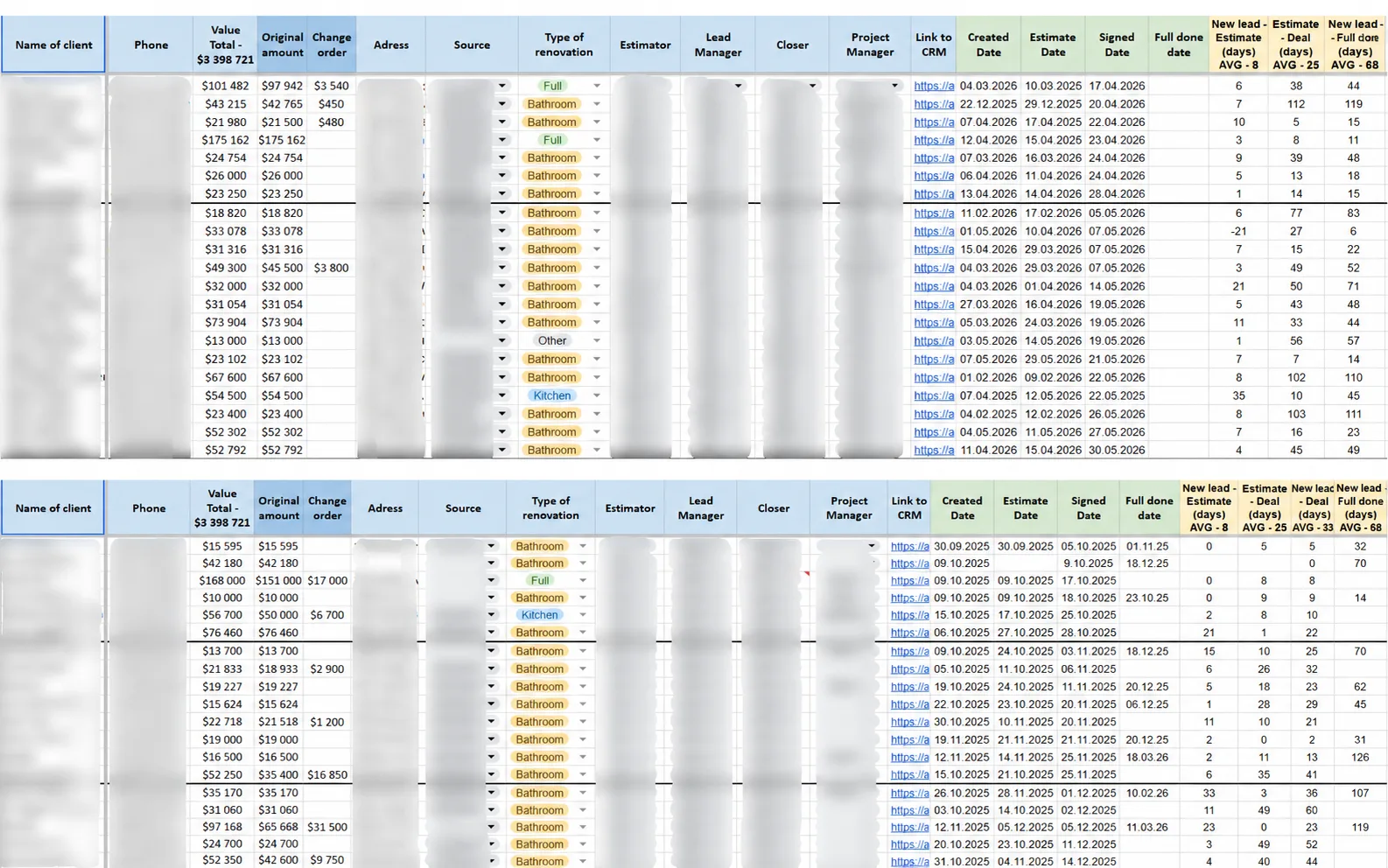Open the Other renovation type dropdown
The height and width of the screenshot is (868, 1388).
(597, 340)
